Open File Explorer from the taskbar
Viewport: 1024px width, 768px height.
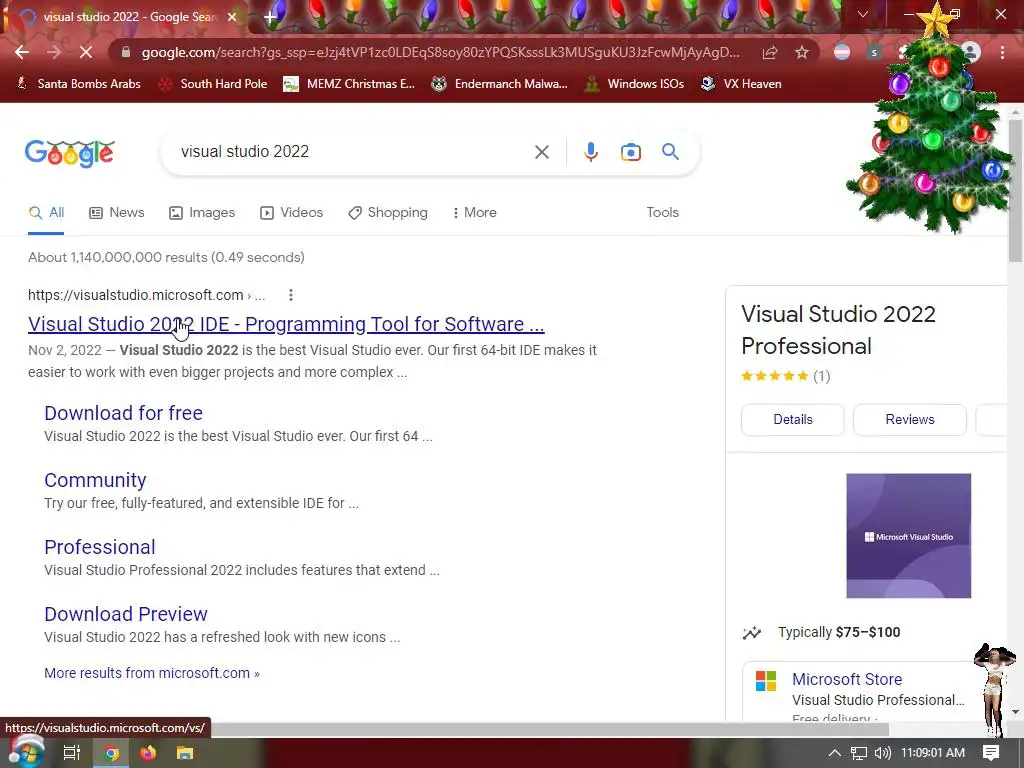(x=185, y=753)
